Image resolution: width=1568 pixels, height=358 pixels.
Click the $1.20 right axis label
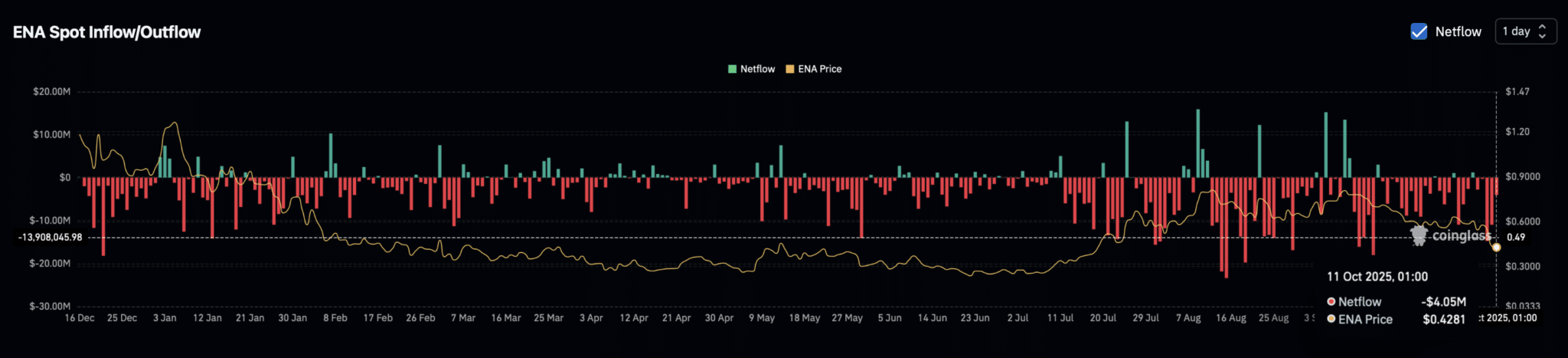click(x=1517, y=132)
